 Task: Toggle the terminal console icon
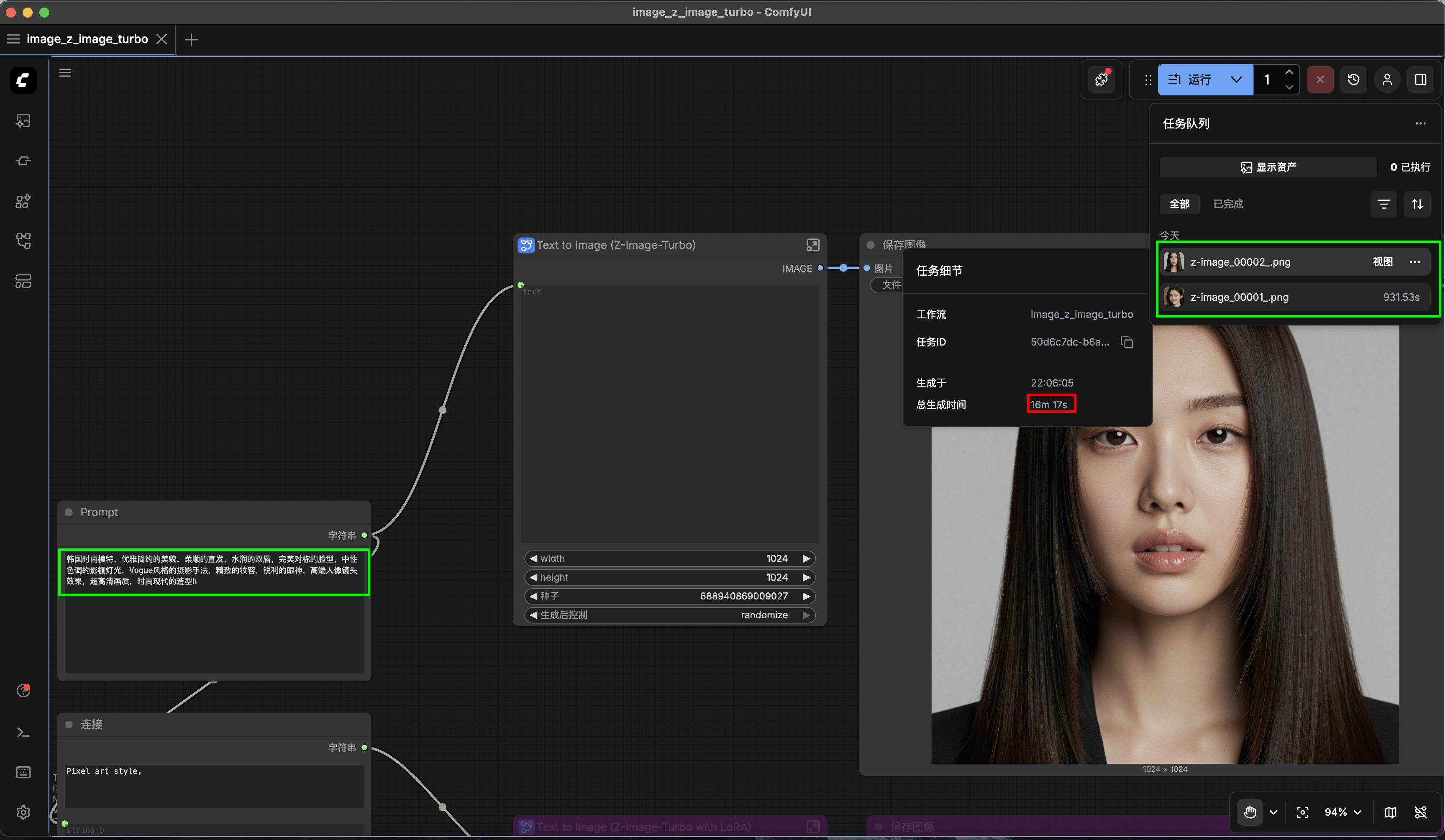tap(23, 732)
